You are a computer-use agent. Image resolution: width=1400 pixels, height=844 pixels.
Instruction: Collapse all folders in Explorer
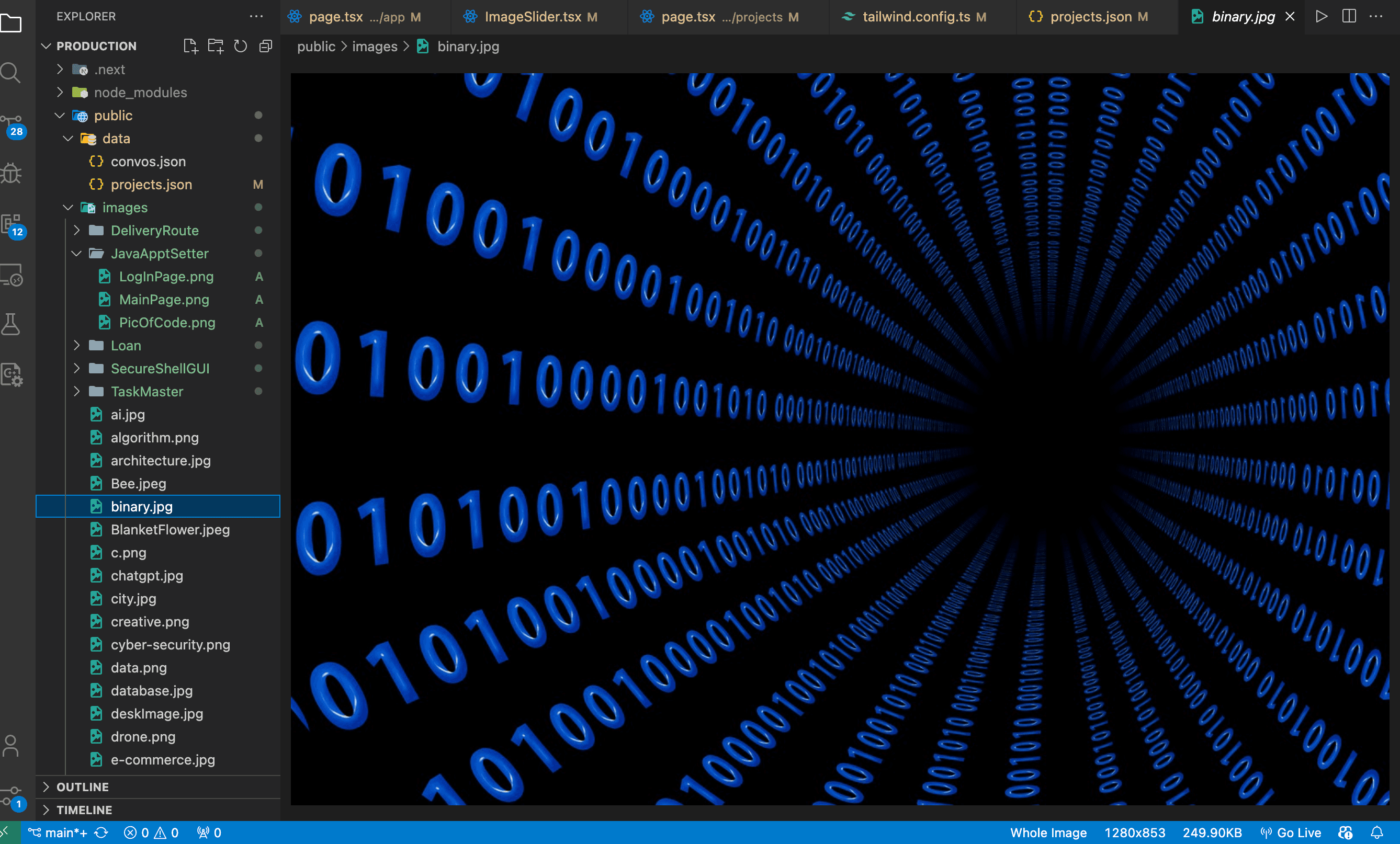point(265,46)
